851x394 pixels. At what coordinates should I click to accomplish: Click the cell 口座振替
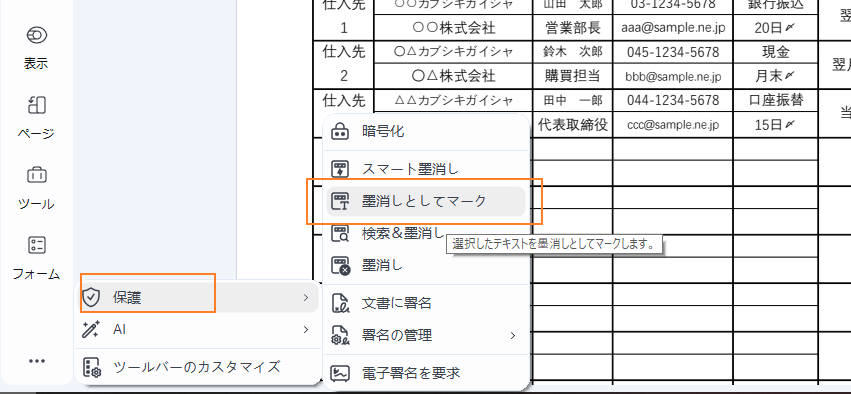pyautogui.click(x=776, y=100)
